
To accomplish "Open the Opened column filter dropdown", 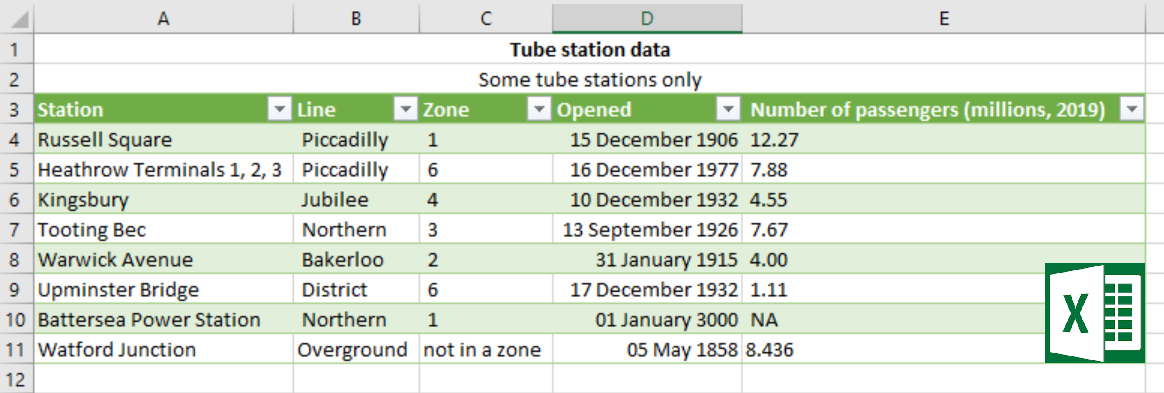I will [728, 110].
